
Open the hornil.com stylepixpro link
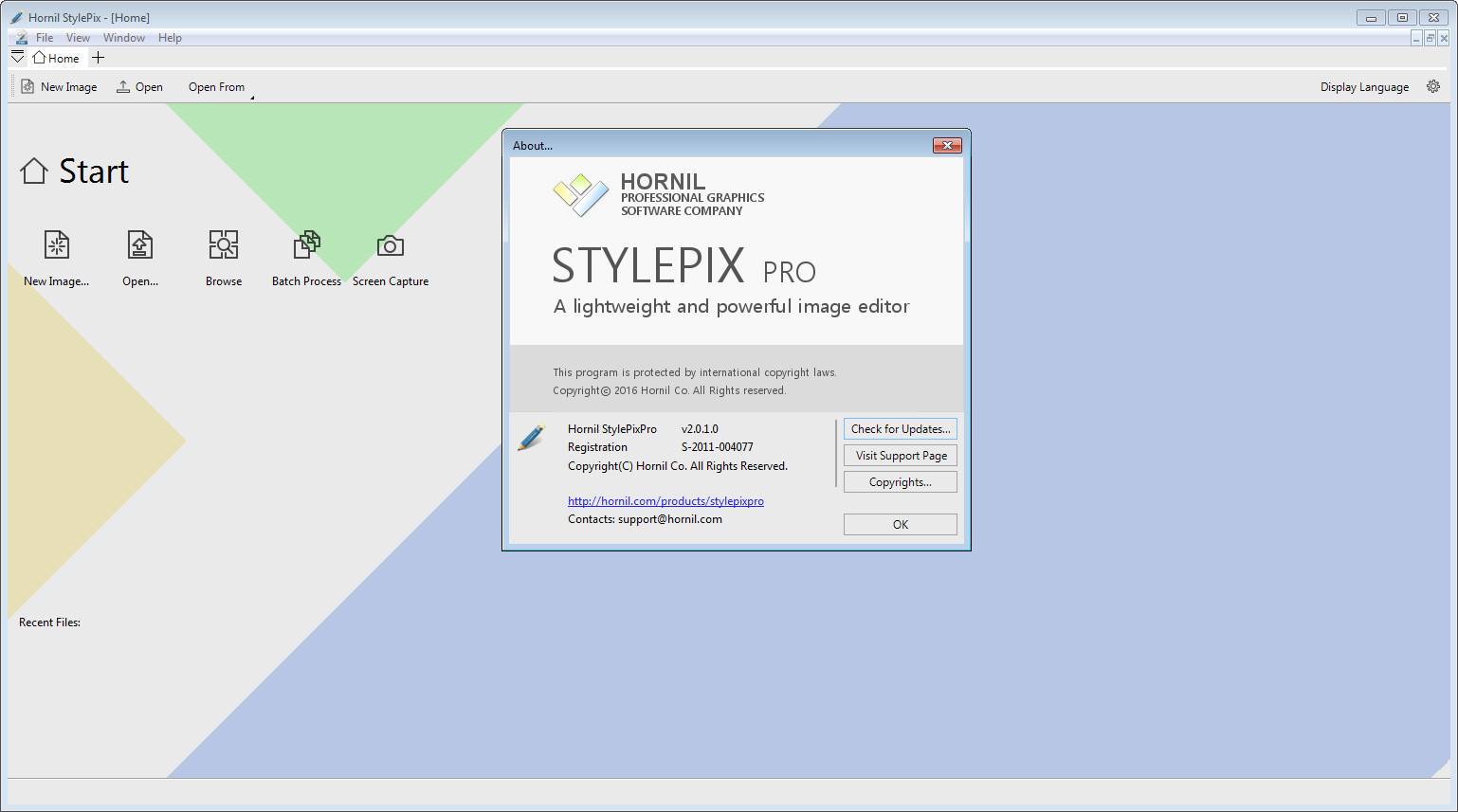coord(665,501)
